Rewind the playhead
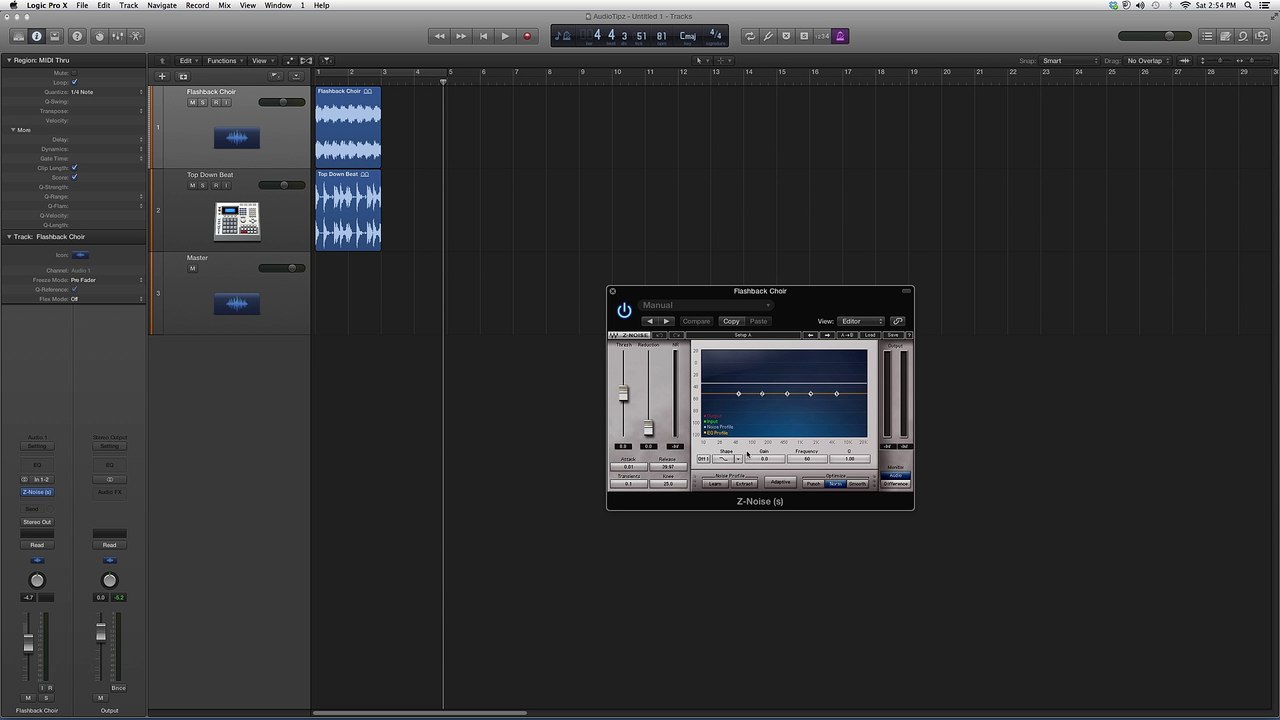 (439, 36)
